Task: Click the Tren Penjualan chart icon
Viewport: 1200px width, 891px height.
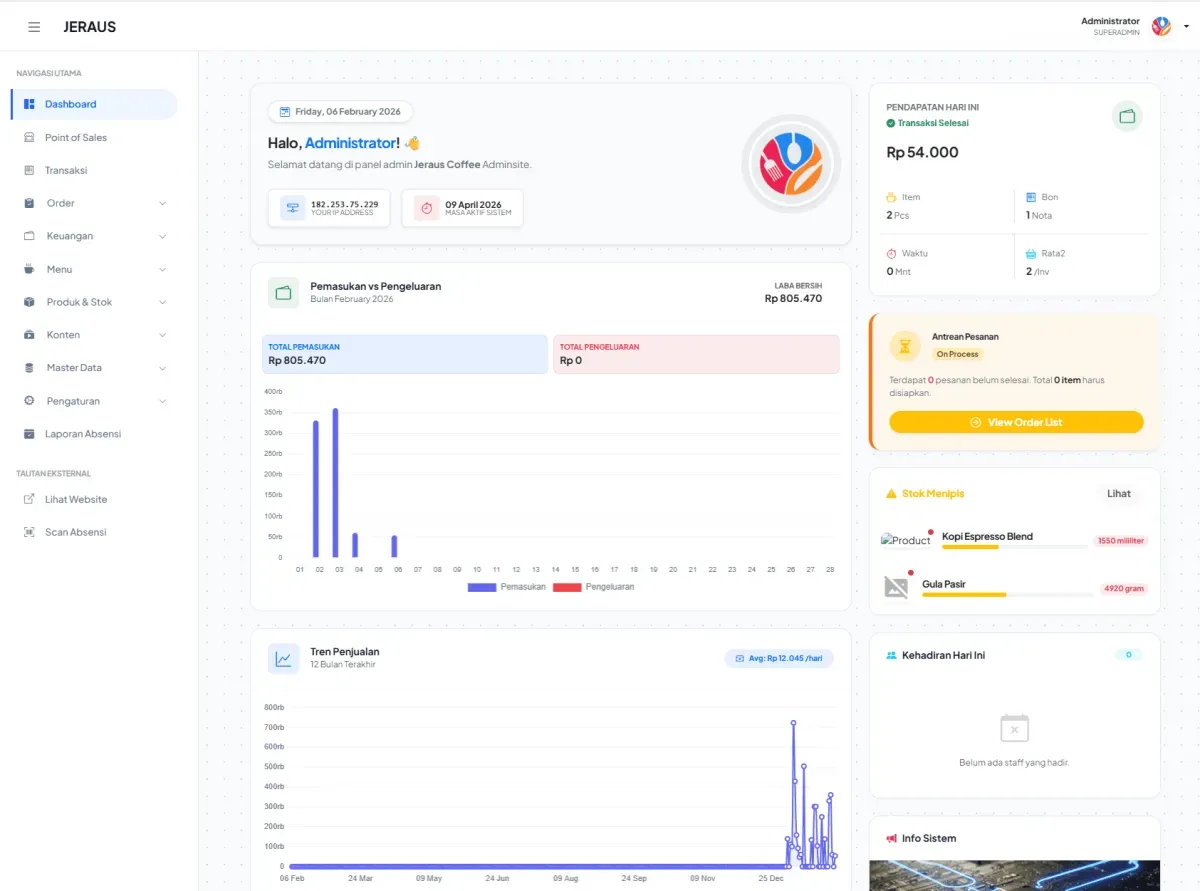Action: pyautogui.click(x=284, y=659)
